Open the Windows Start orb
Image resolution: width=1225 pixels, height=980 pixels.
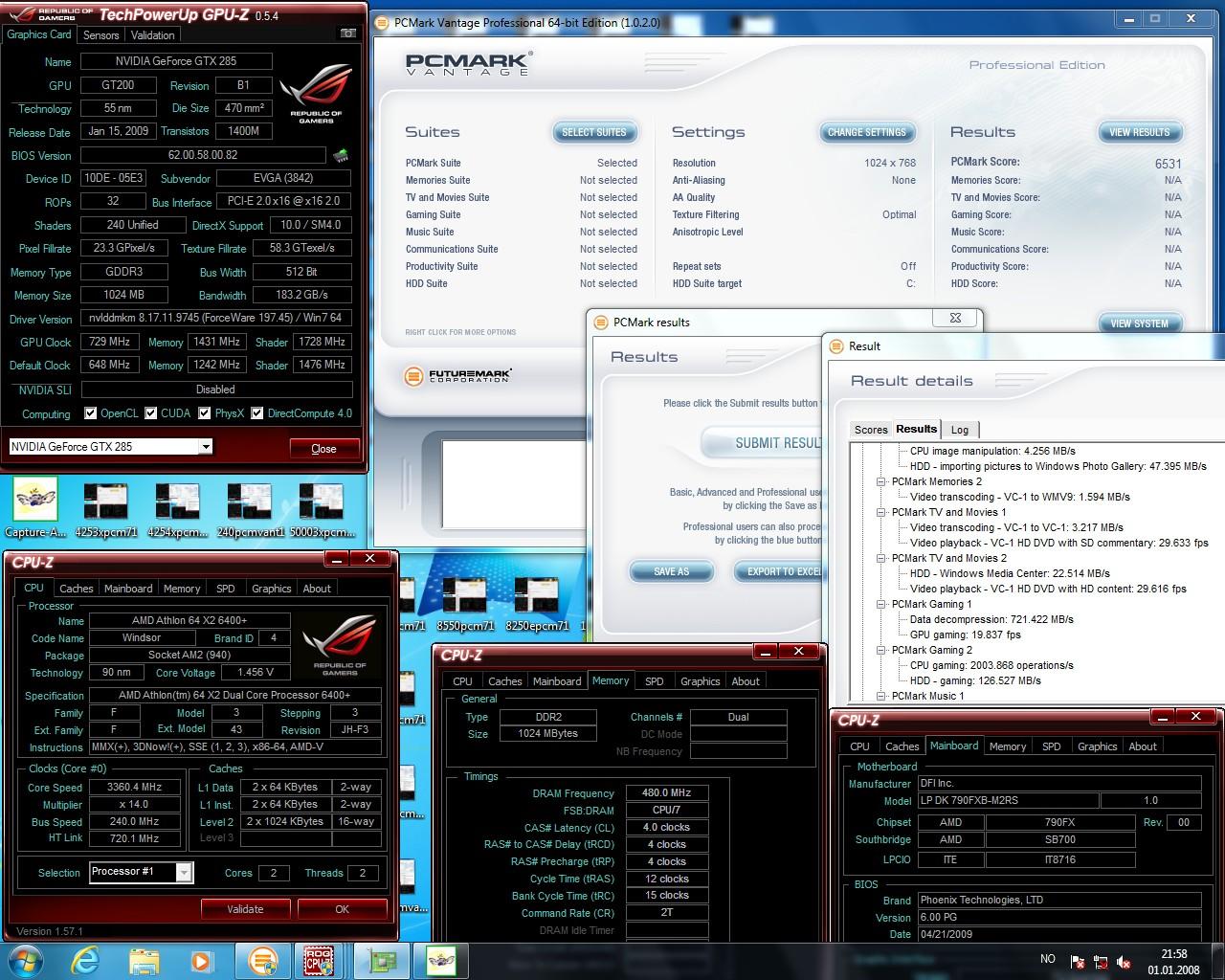point(25,960)
